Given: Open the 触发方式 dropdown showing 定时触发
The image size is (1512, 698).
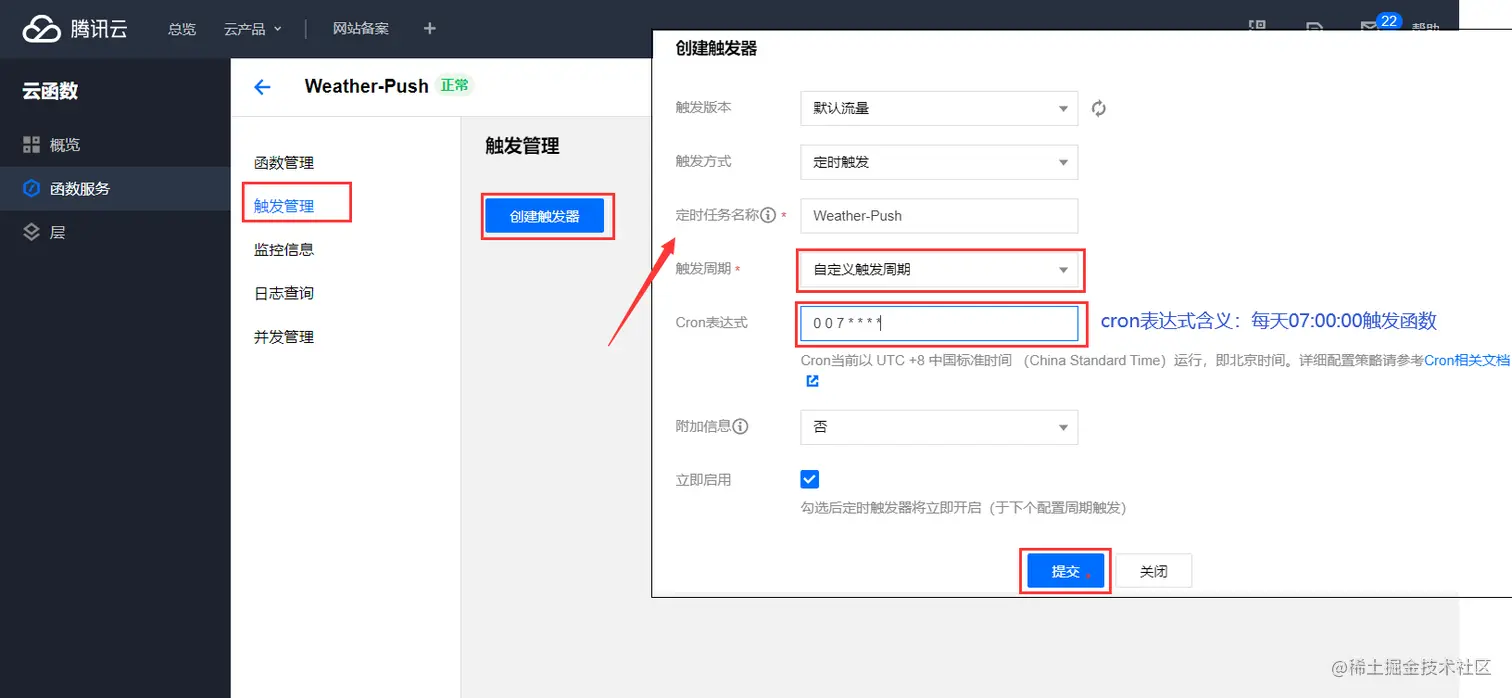Looking at the screenshot, I should 939,162.
